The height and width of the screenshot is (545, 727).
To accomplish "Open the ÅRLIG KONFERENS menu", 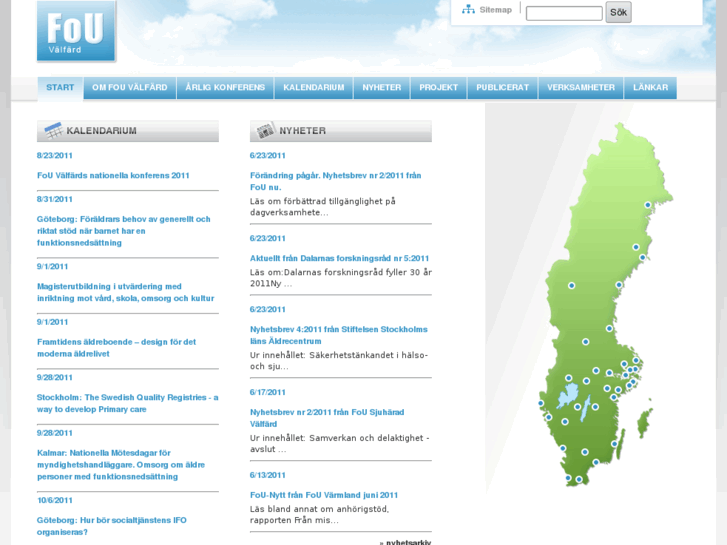I will pos(225,88).
